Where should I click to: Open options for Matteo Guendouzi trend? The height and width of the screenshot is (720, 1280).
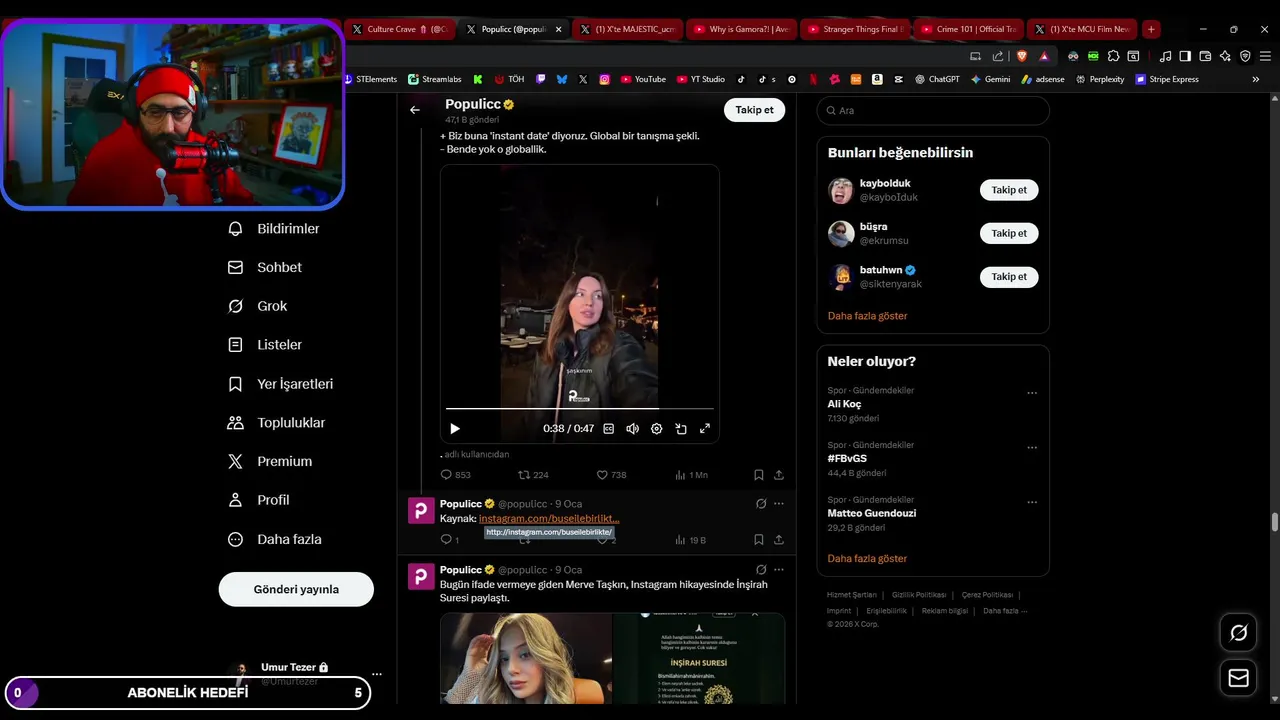[x=1032, y=502]
